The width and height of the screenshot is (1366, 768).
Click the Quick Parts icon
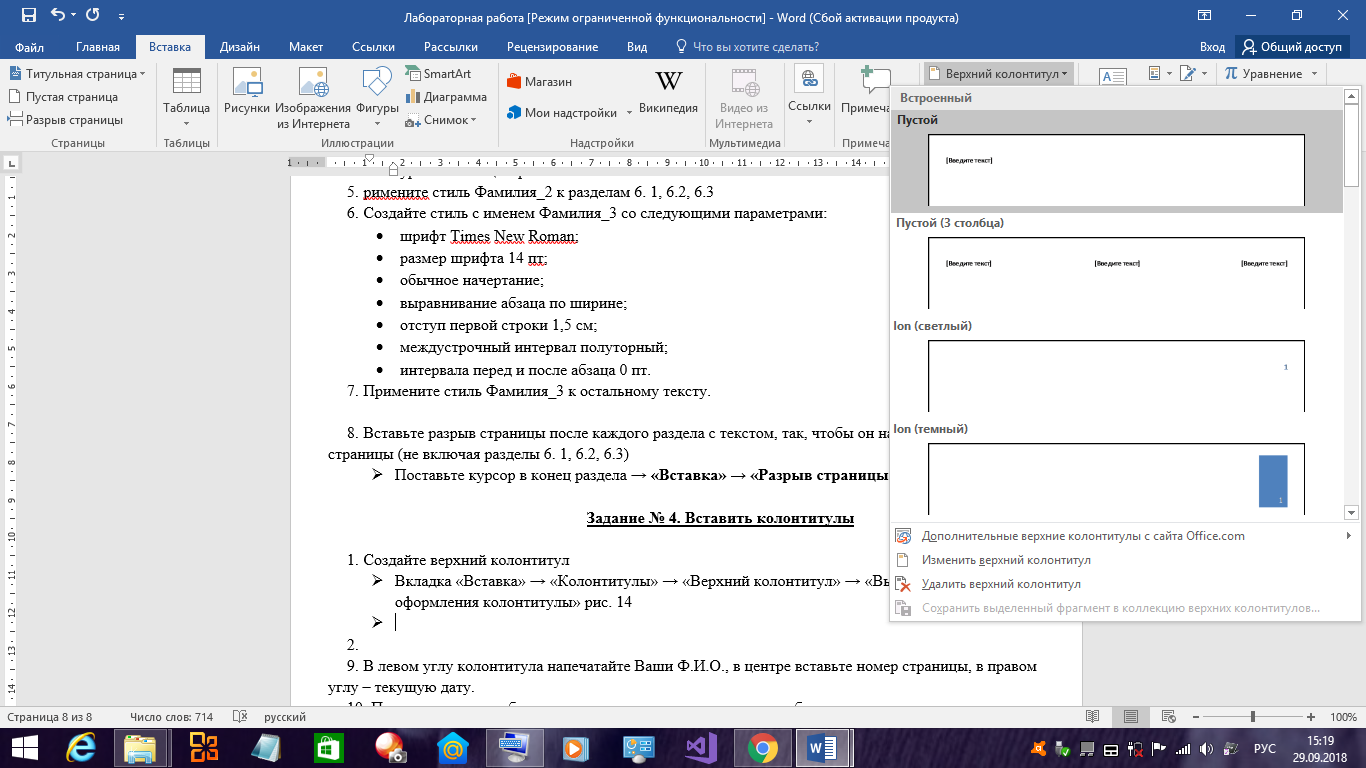[x=1158, y=74]
